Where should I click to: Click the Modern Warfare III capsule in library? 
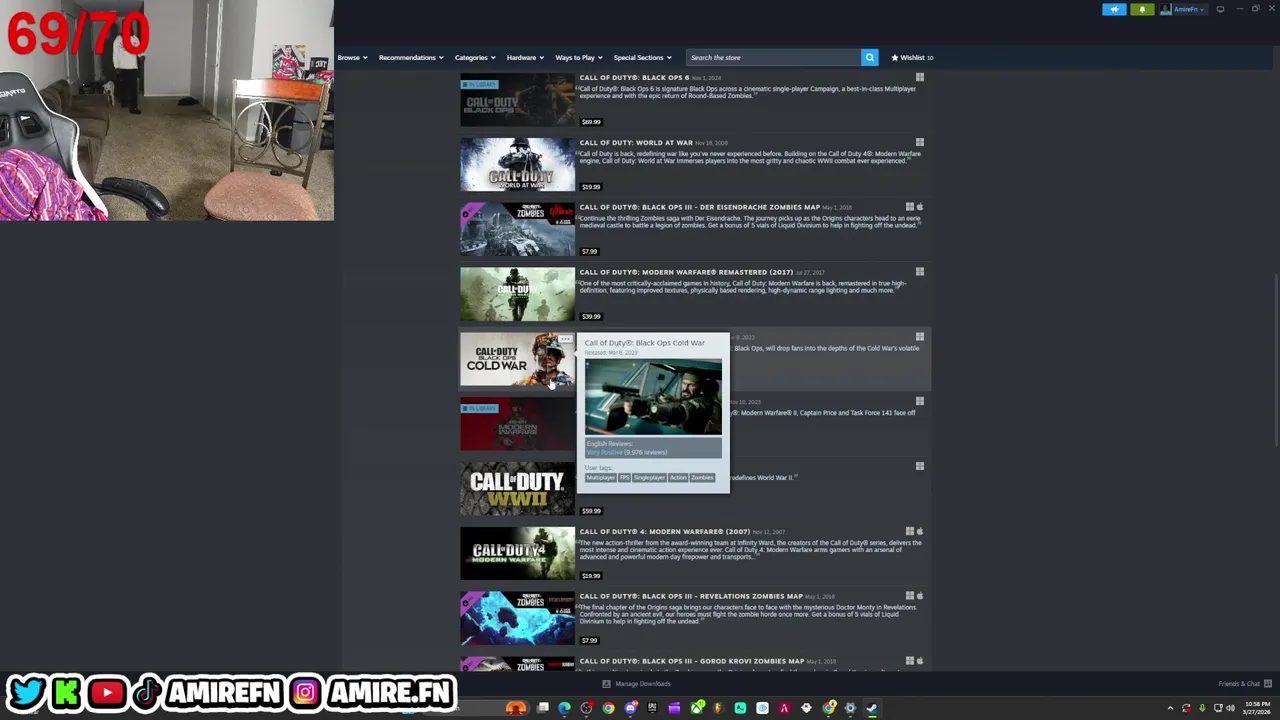click(x=517, y=424)
